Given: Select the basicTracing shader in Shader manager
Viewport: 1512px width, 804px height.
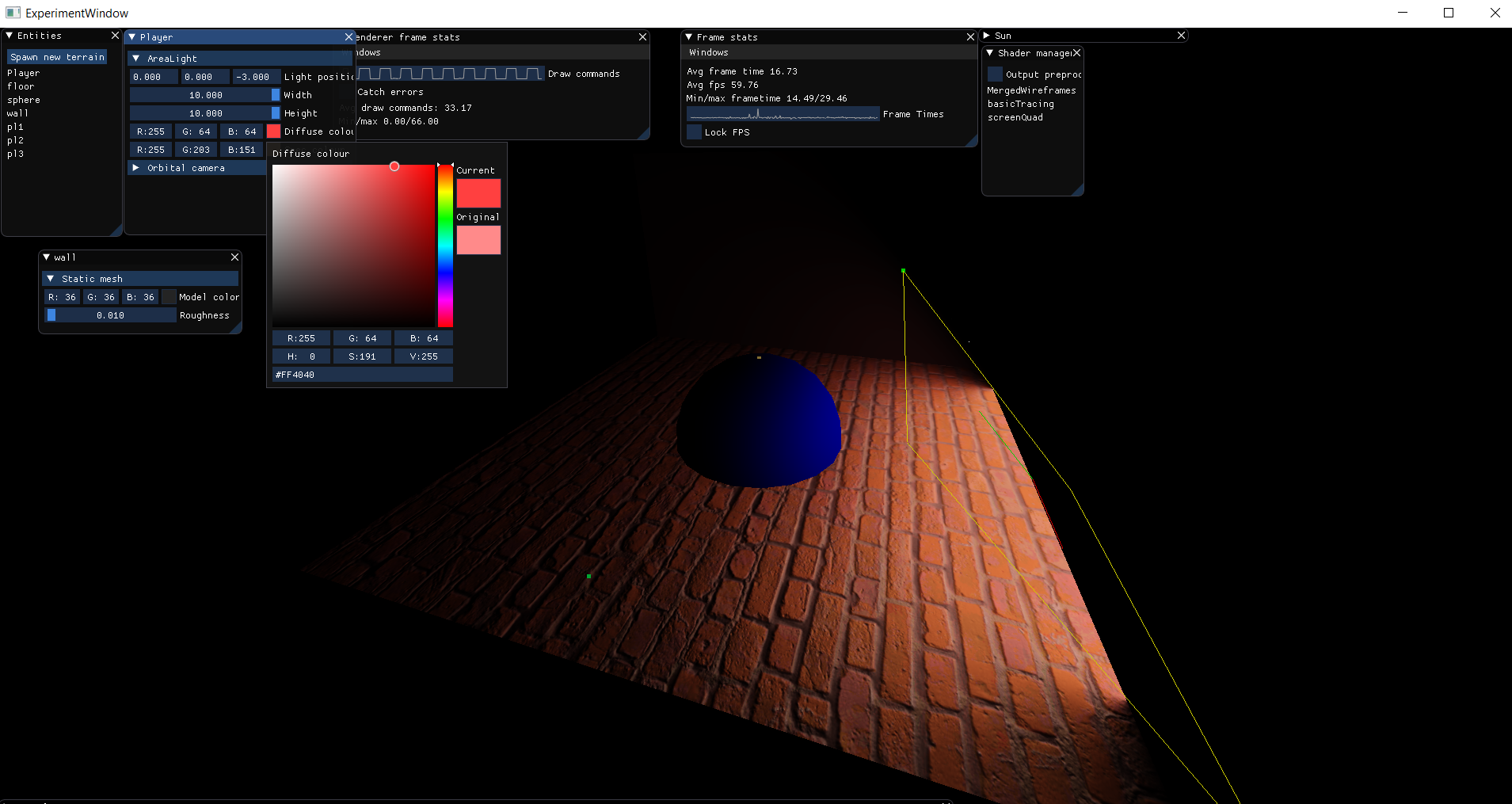Looking at the screenshot, I should coord(1020,103).
